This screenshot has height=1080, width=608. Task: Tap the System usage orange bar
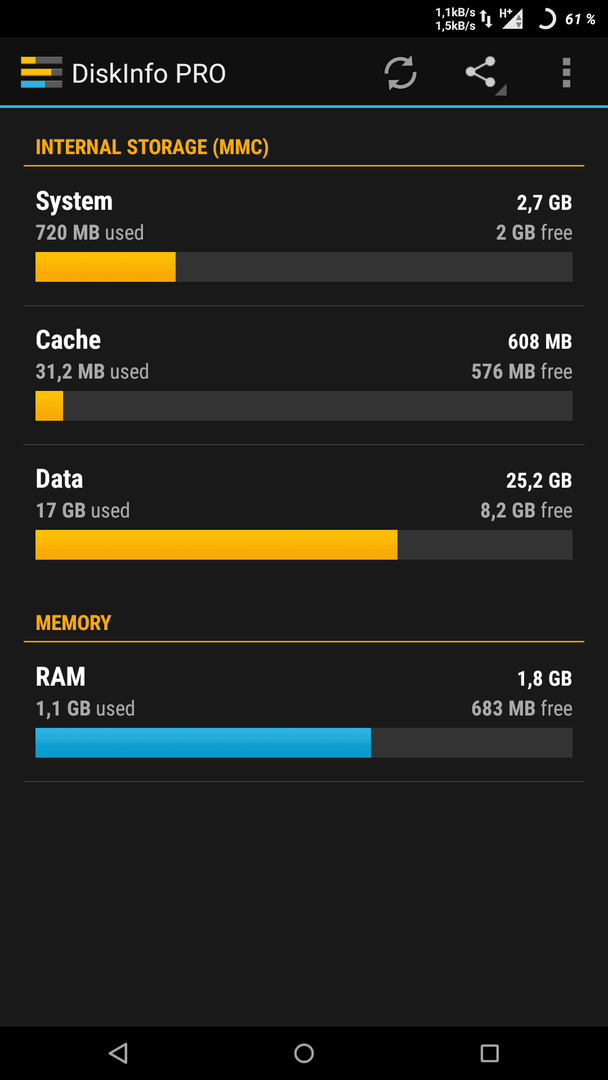click(105, 267)
